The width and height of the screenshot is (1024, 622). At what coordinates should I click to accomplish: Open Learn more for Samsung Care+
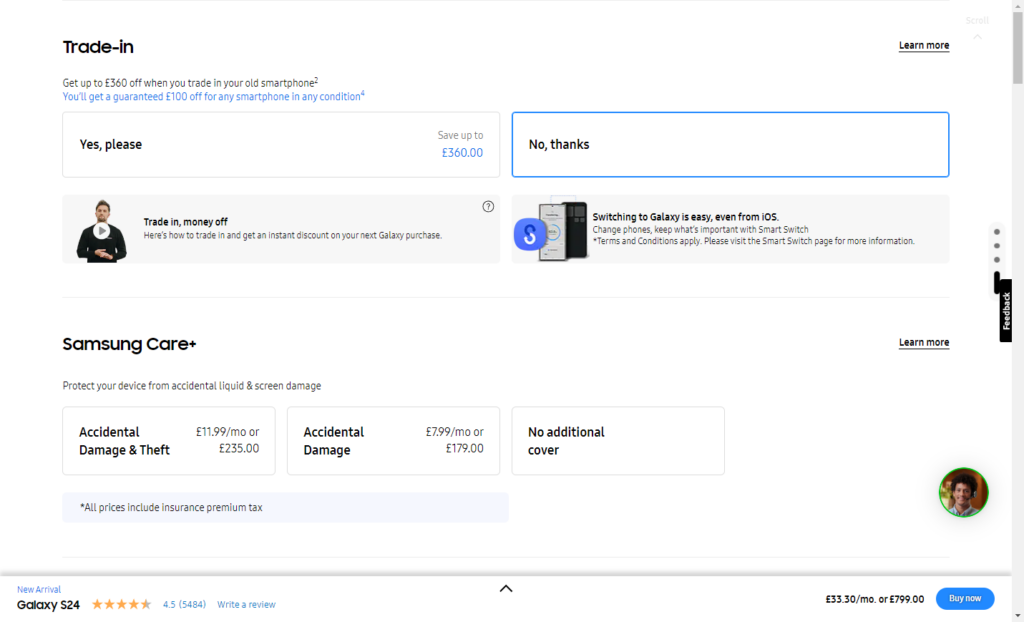[x=923, y=343]
